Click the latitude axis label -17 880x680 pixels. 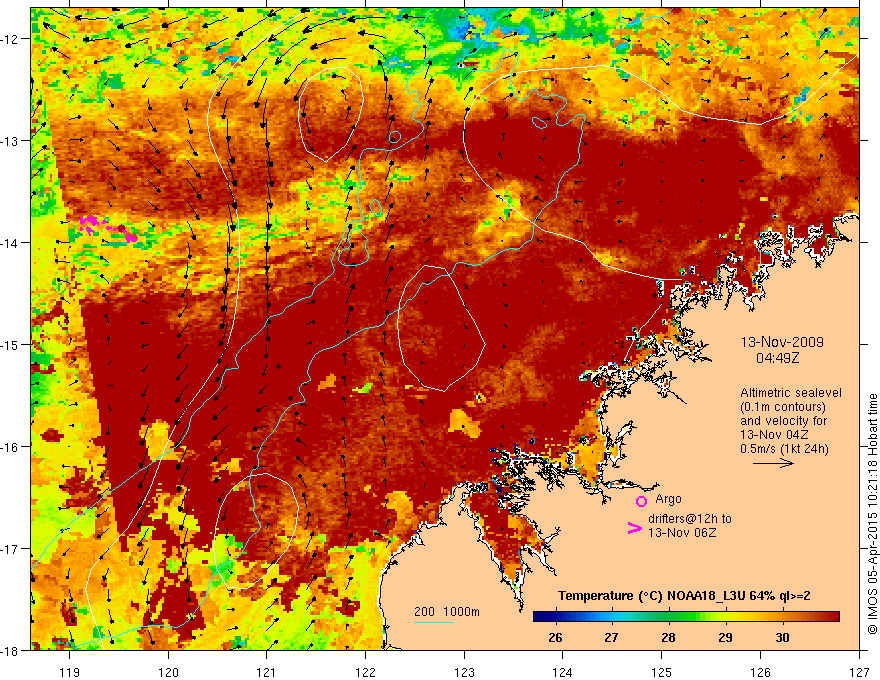(10, 549)
